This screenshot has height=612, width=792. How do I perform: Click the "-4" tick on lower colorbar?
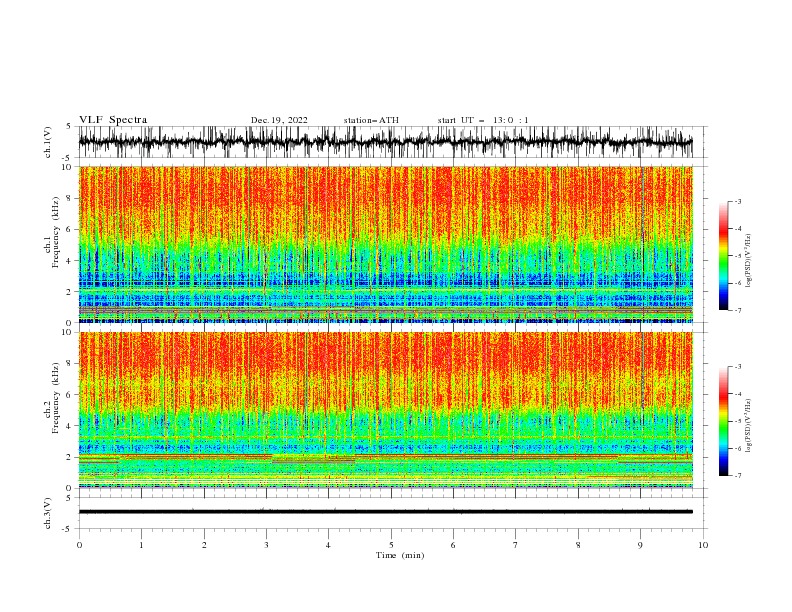coord(737,394)
